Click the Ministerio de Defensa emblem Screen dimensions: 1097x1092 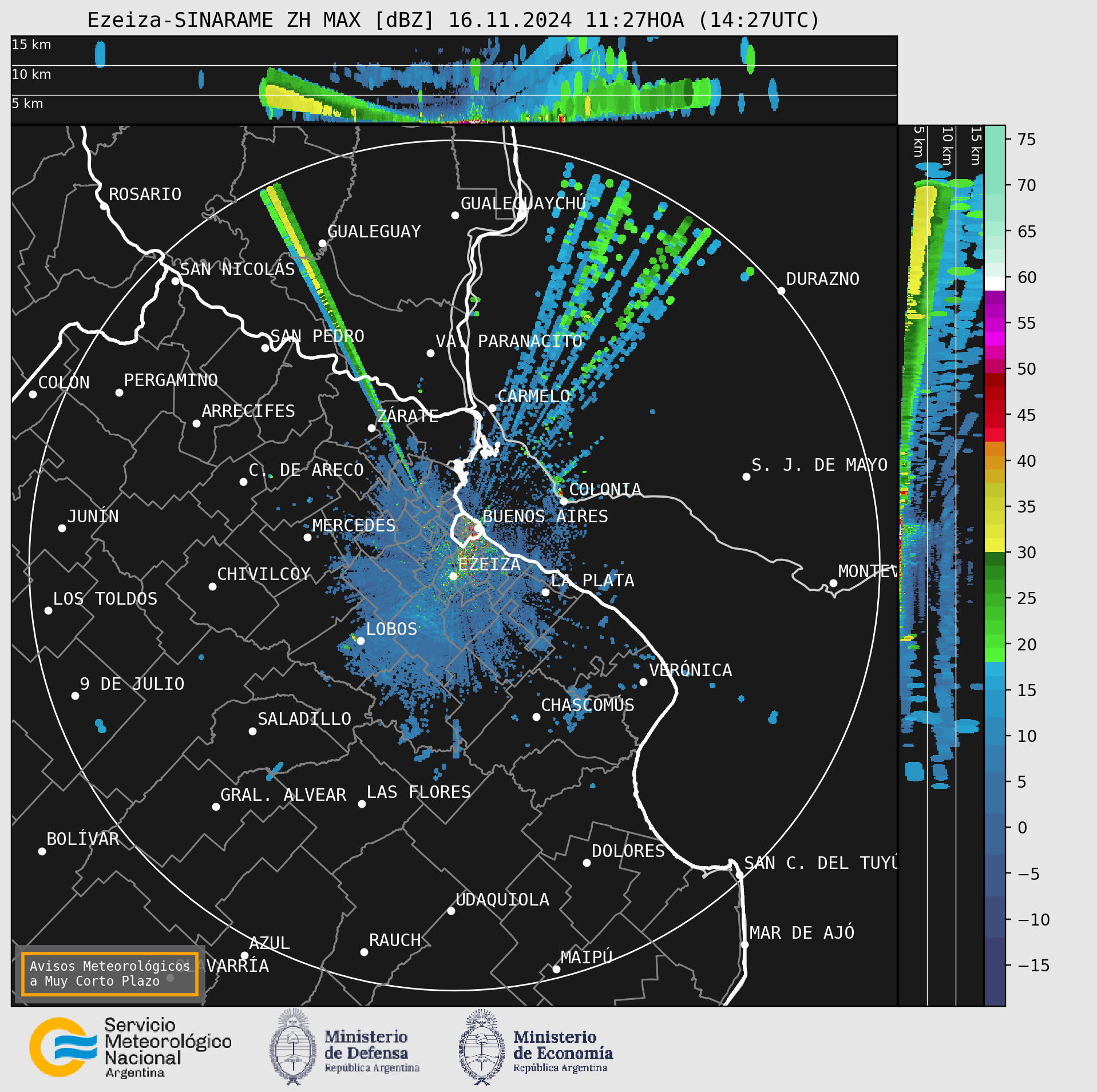(x=293, y=1047)
